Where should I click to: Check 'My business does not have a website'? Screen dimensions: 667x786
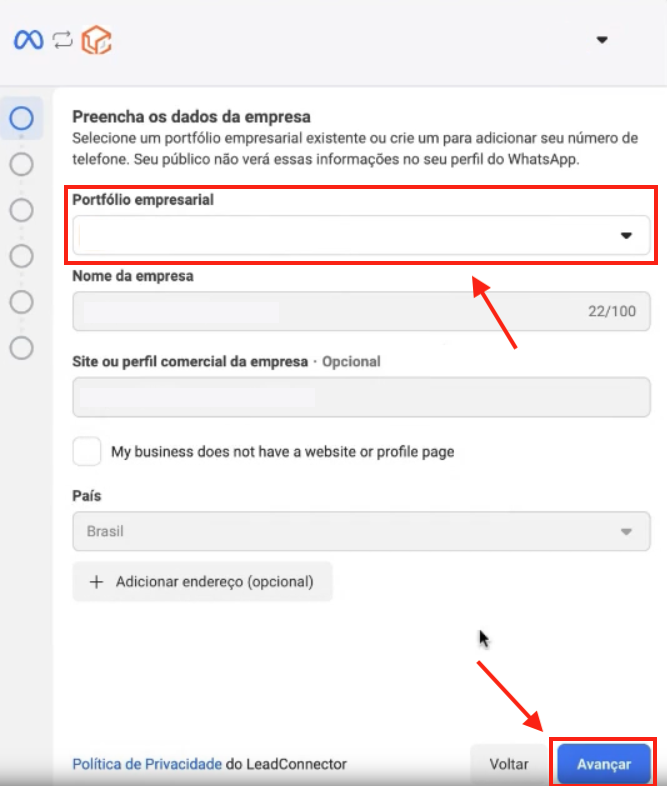tap(87, 452)
